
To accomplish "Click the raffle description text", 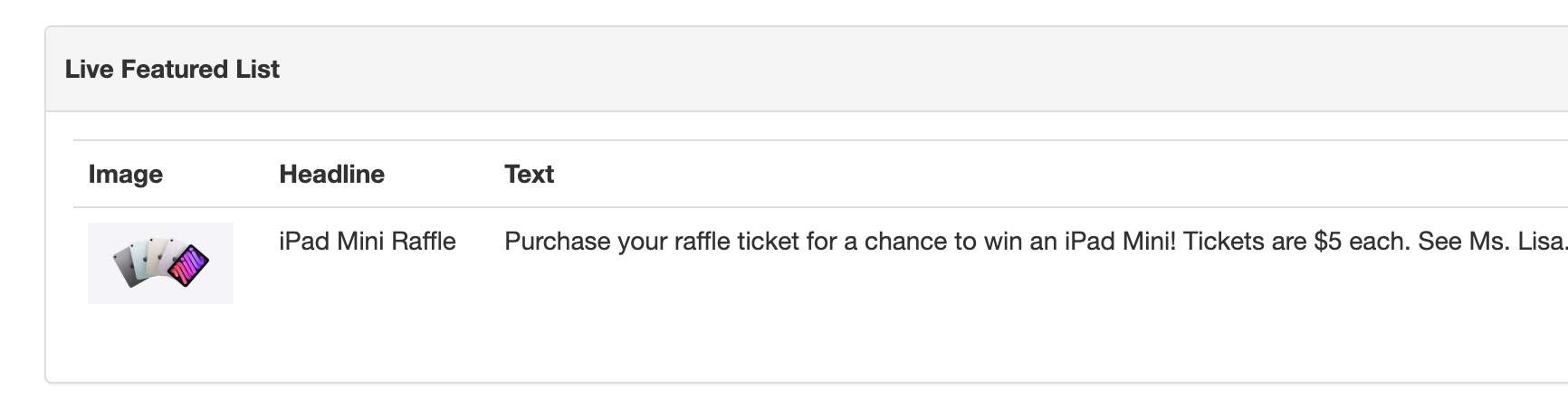I will click(1036, 242).
